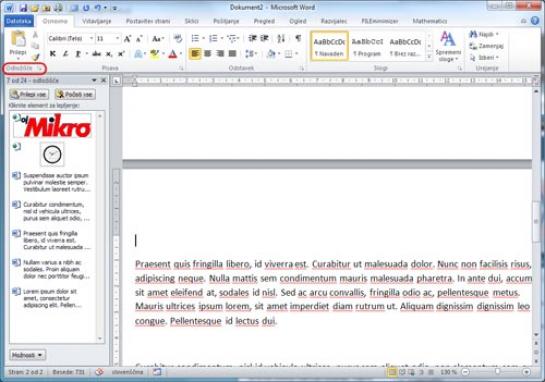Save document from quick access toolbar
The width and height of the screenshot is (545, 382).
pos(23,7)
